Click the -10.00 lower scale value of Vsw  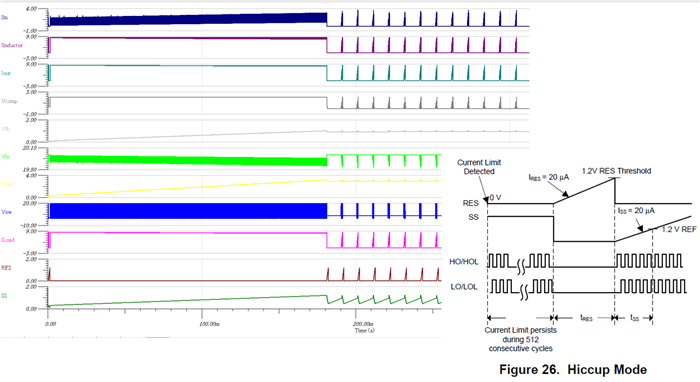(x=29, y=225)
